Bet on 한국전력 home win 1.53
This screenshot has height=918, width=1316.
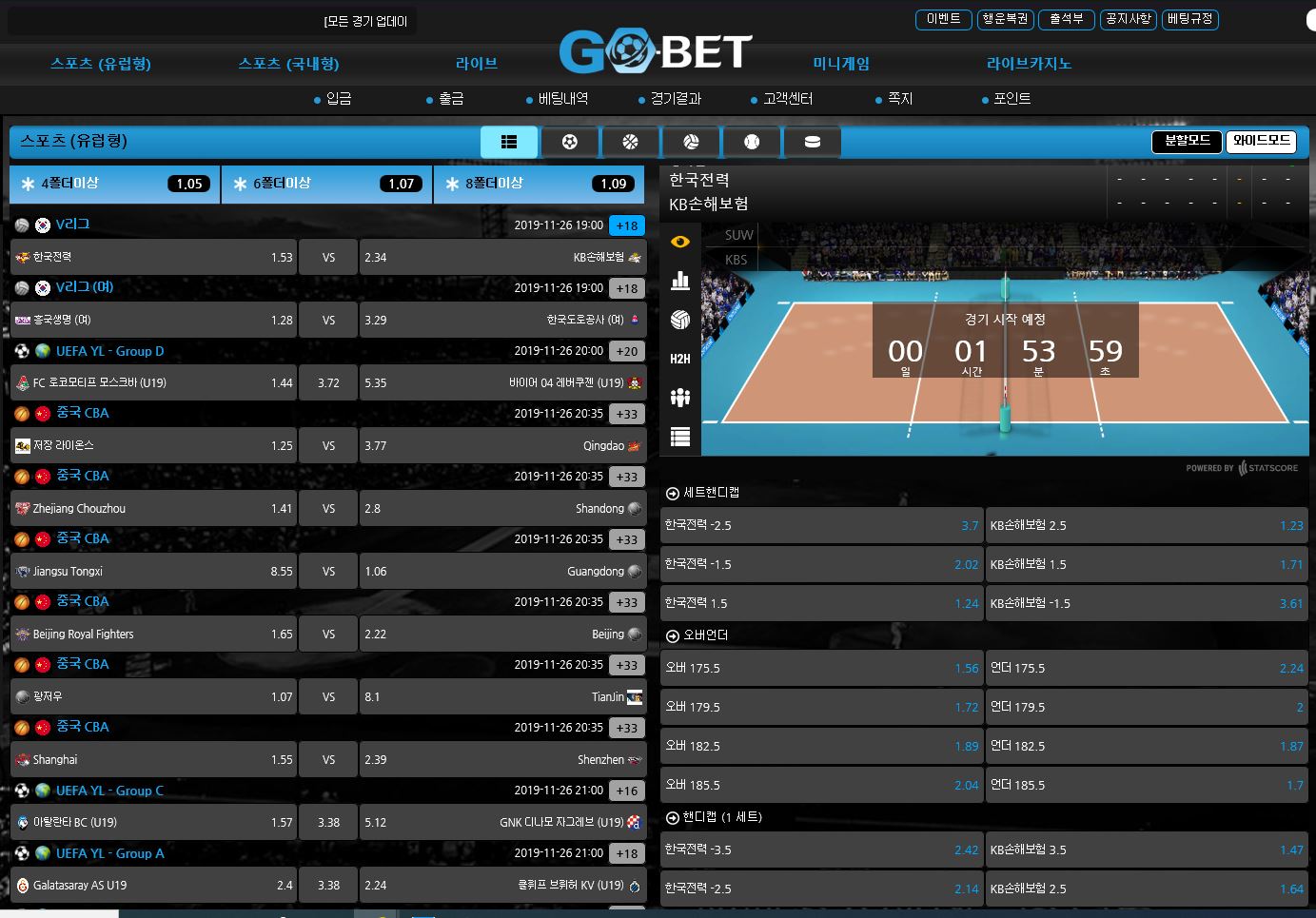(153, 257)
